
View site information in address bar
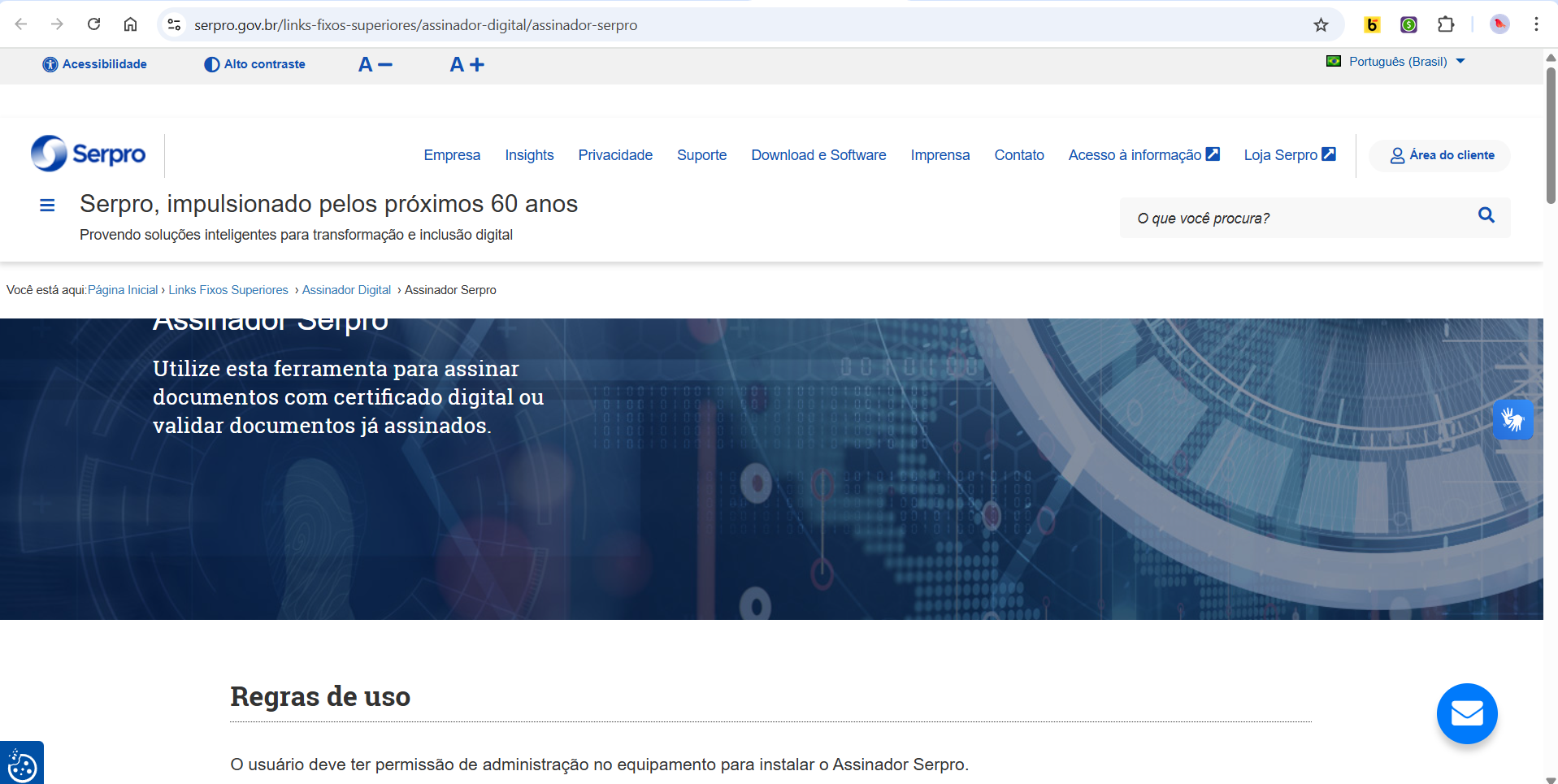click(x=174, y=25)
